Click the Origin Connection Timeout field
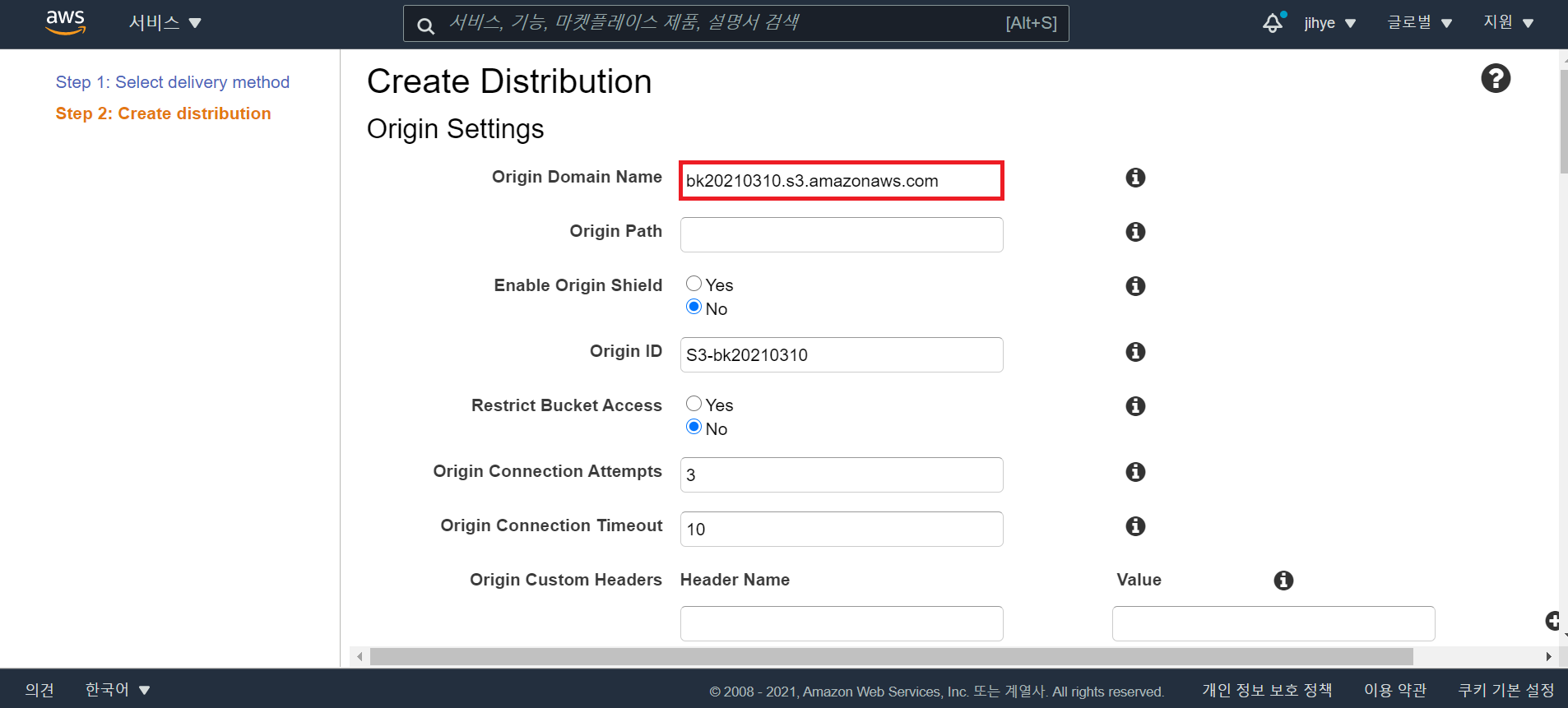The width and height of the screenshot is (1568, 708). 842,529
